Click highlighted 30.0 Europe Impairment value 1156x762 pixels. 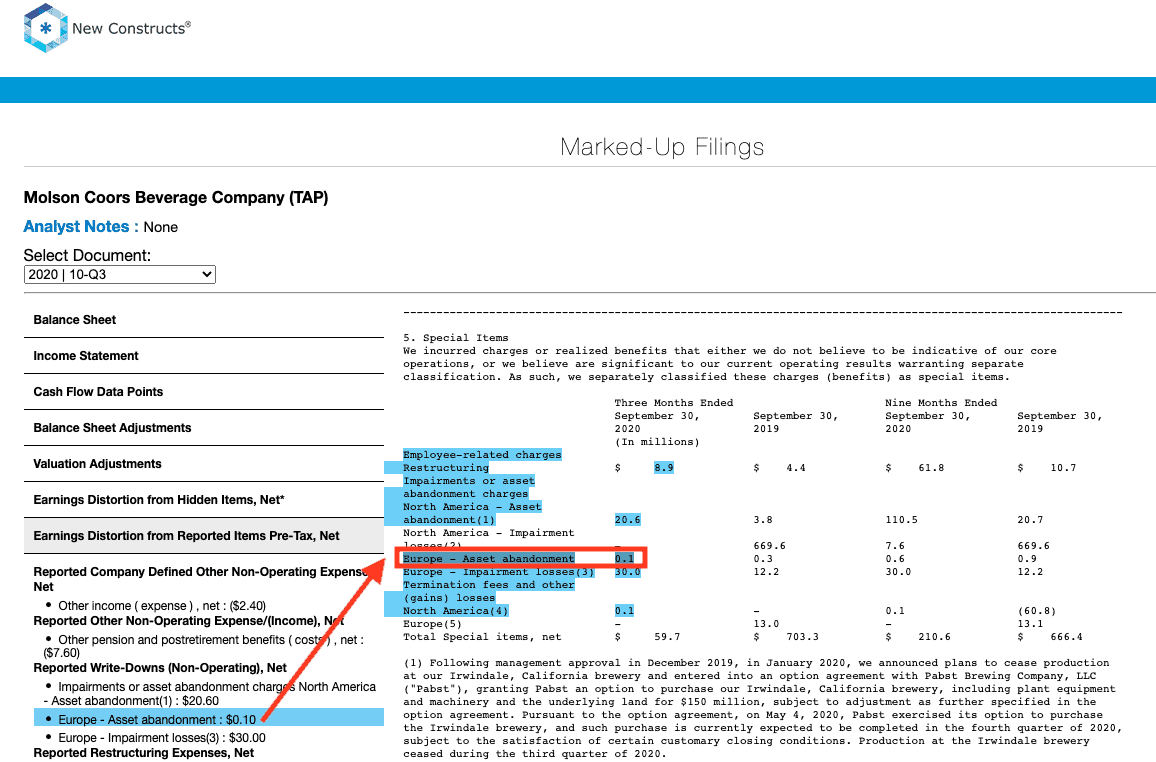click(627, 572)
